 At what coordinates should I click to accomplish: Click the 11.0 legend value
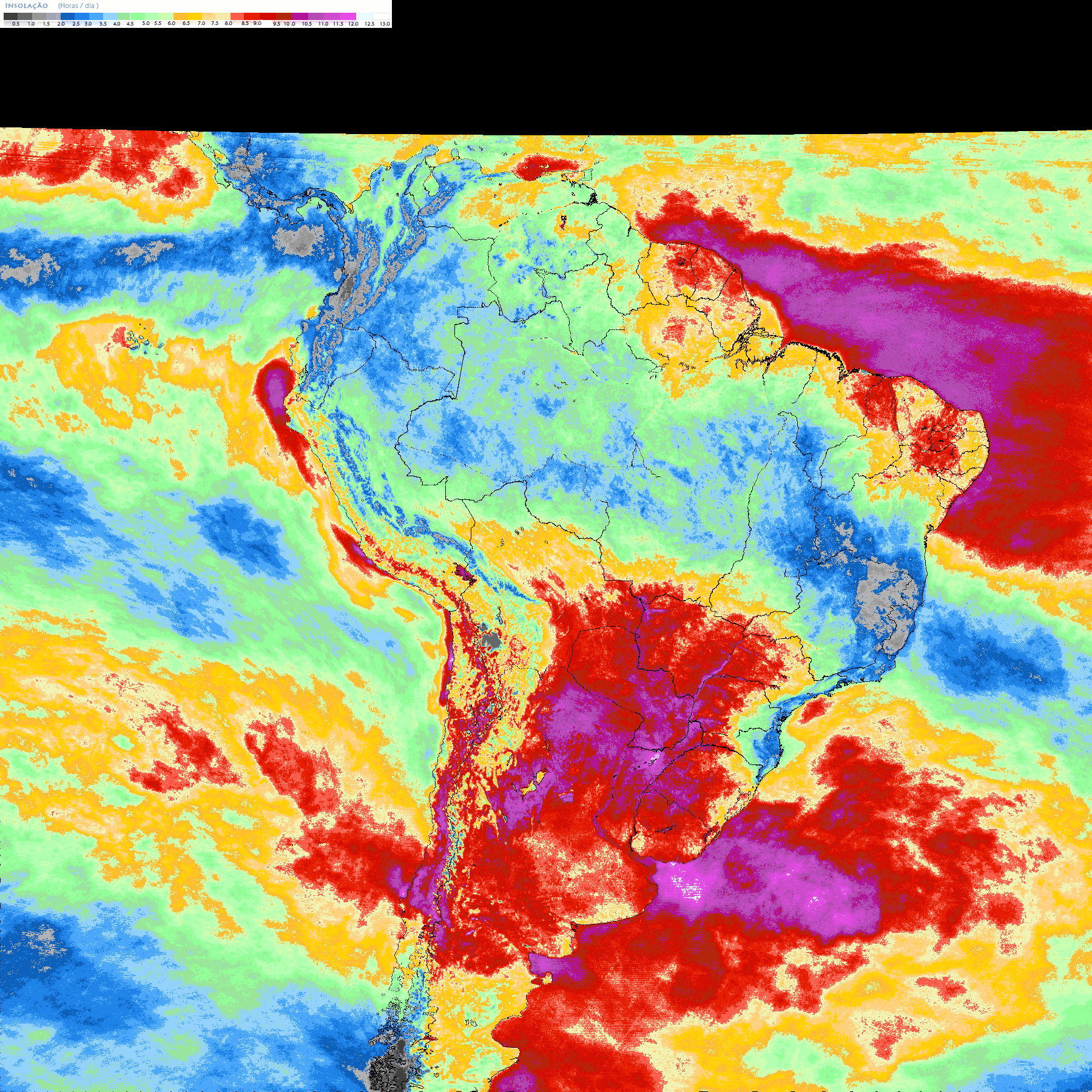pos(323,24)
